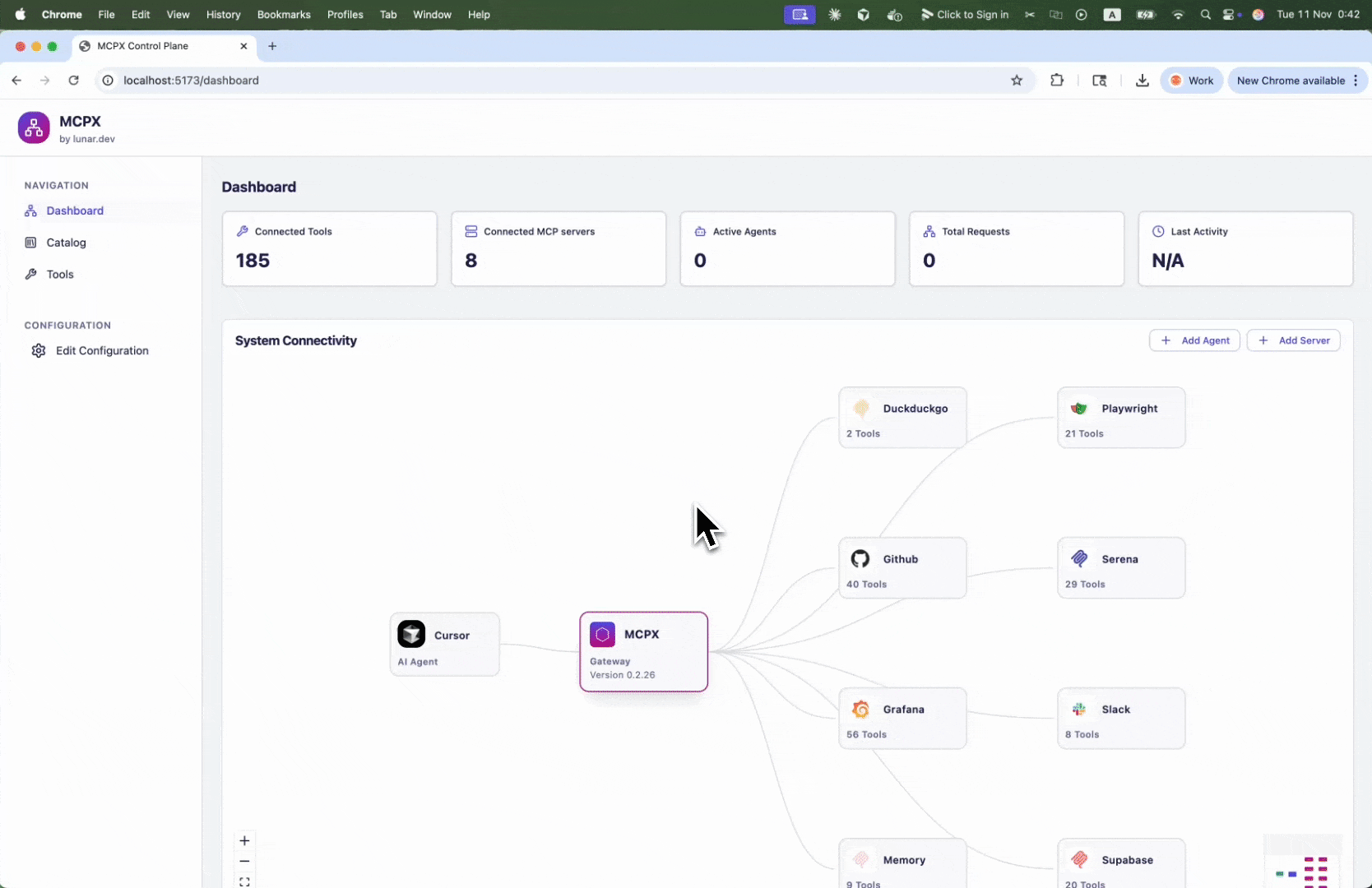The height and width of the screenshot is (888, 1372).
Task: Fit the connectivity graph to view
Action: (x=244, y=881)
